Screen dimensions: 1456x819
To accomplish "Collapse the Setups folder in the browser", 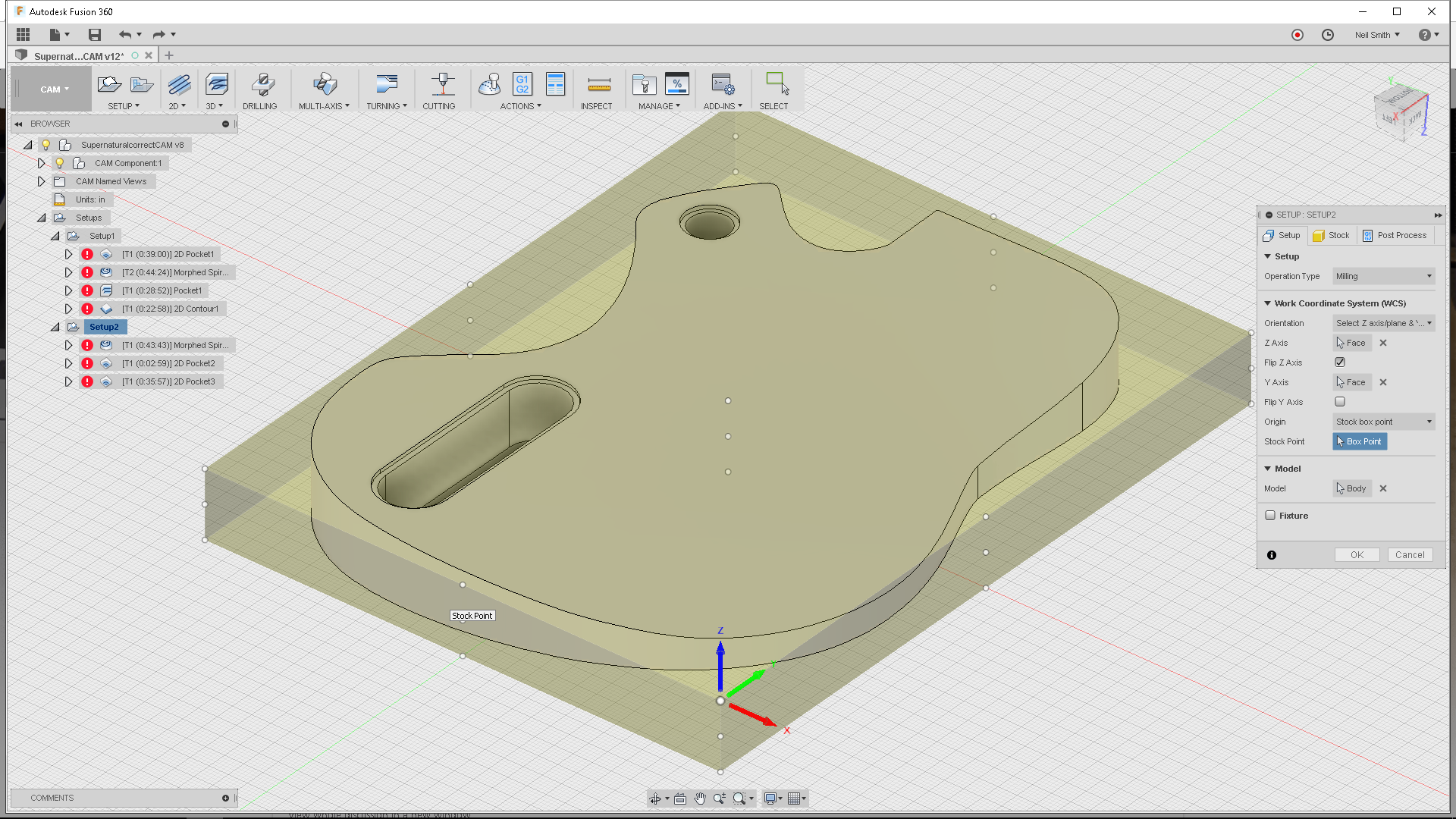I will coord(41,218).
